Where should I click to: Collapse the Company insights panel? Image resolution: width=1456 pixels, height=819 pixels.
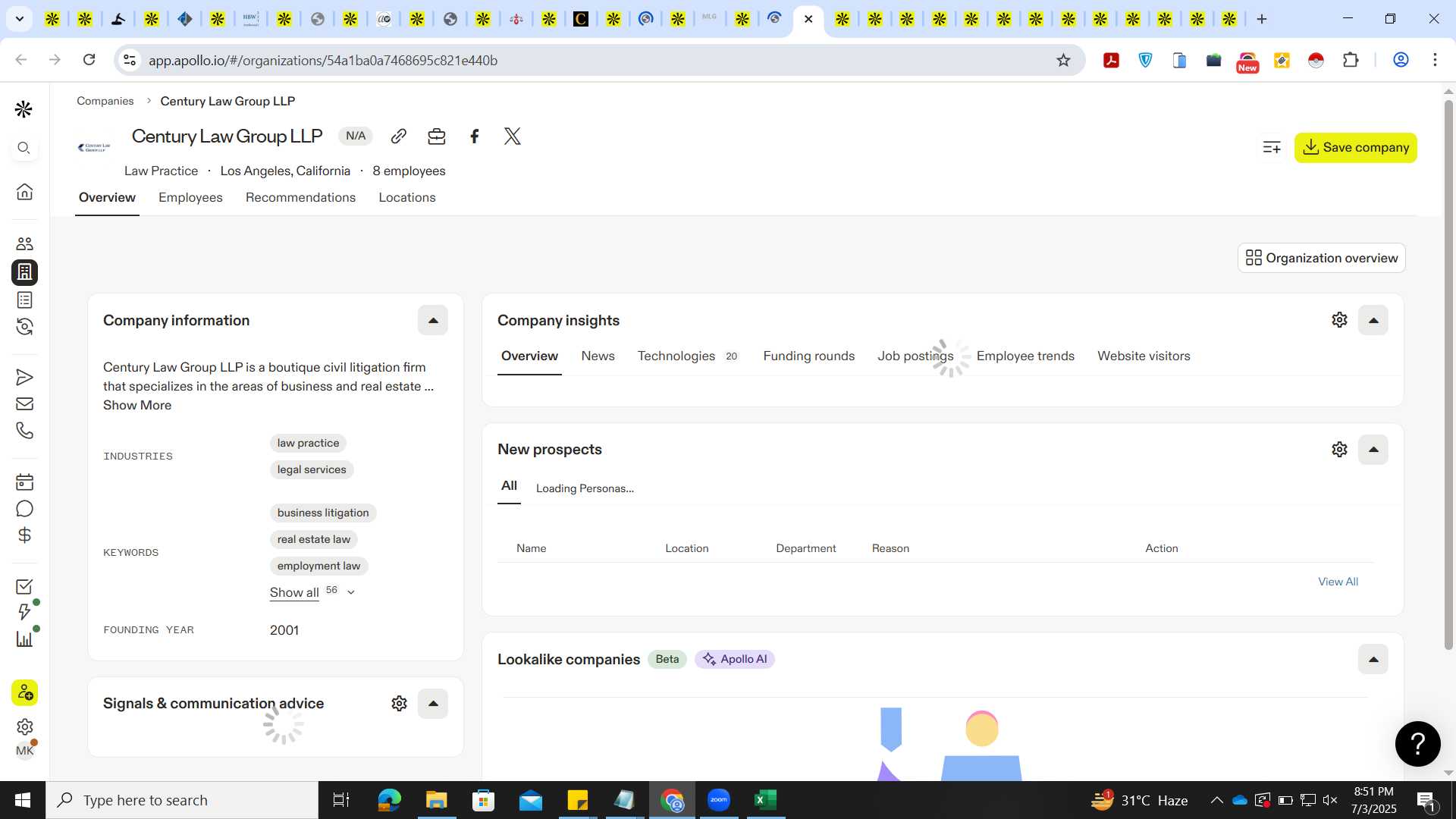(1373, 321)
